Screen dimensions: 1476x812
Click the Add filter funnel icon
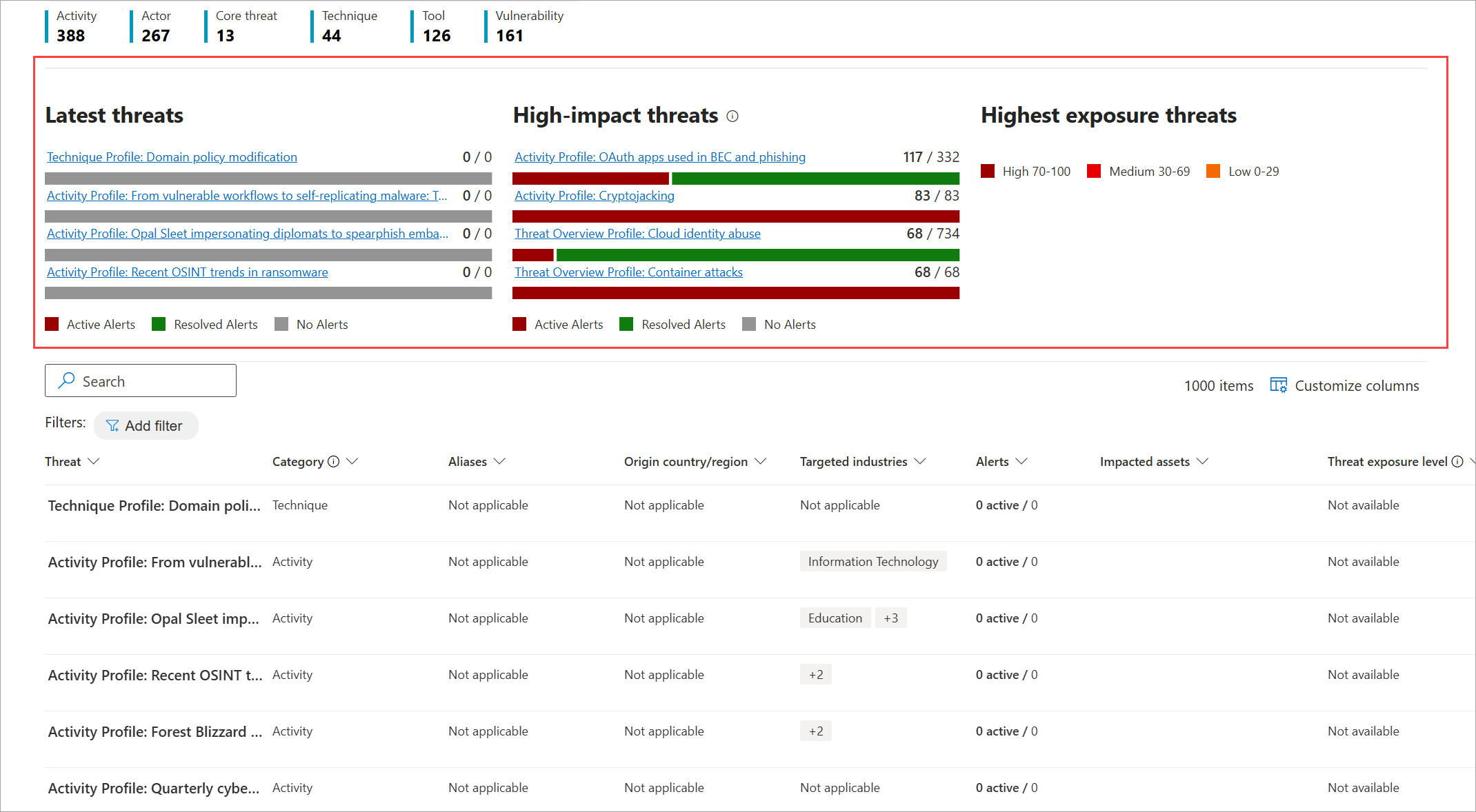(x=112, y=426)
